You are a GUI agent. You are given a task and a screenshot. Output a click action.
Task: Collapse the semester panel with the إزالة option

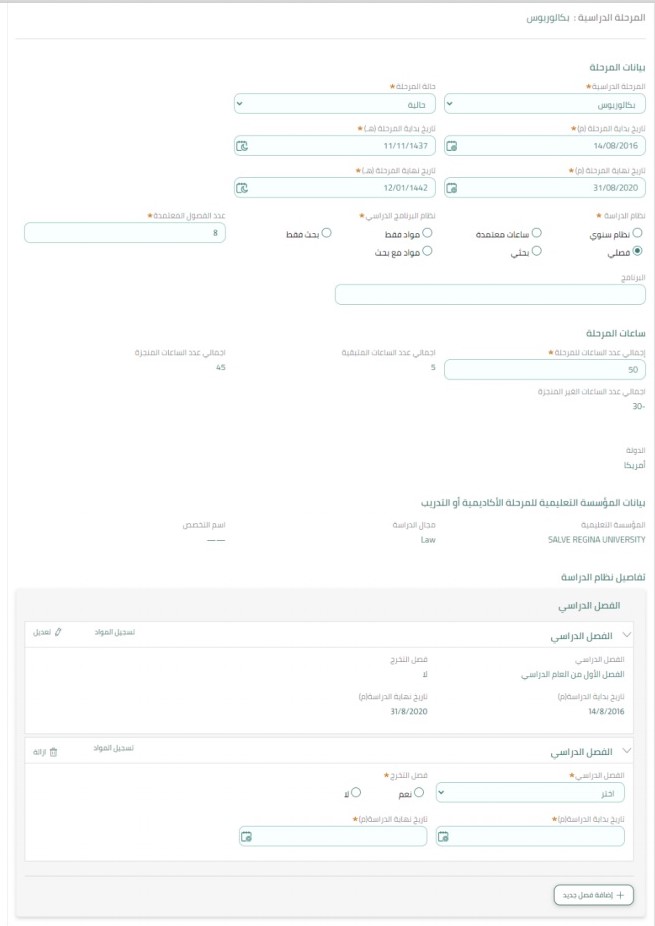[x=627, y=750]
